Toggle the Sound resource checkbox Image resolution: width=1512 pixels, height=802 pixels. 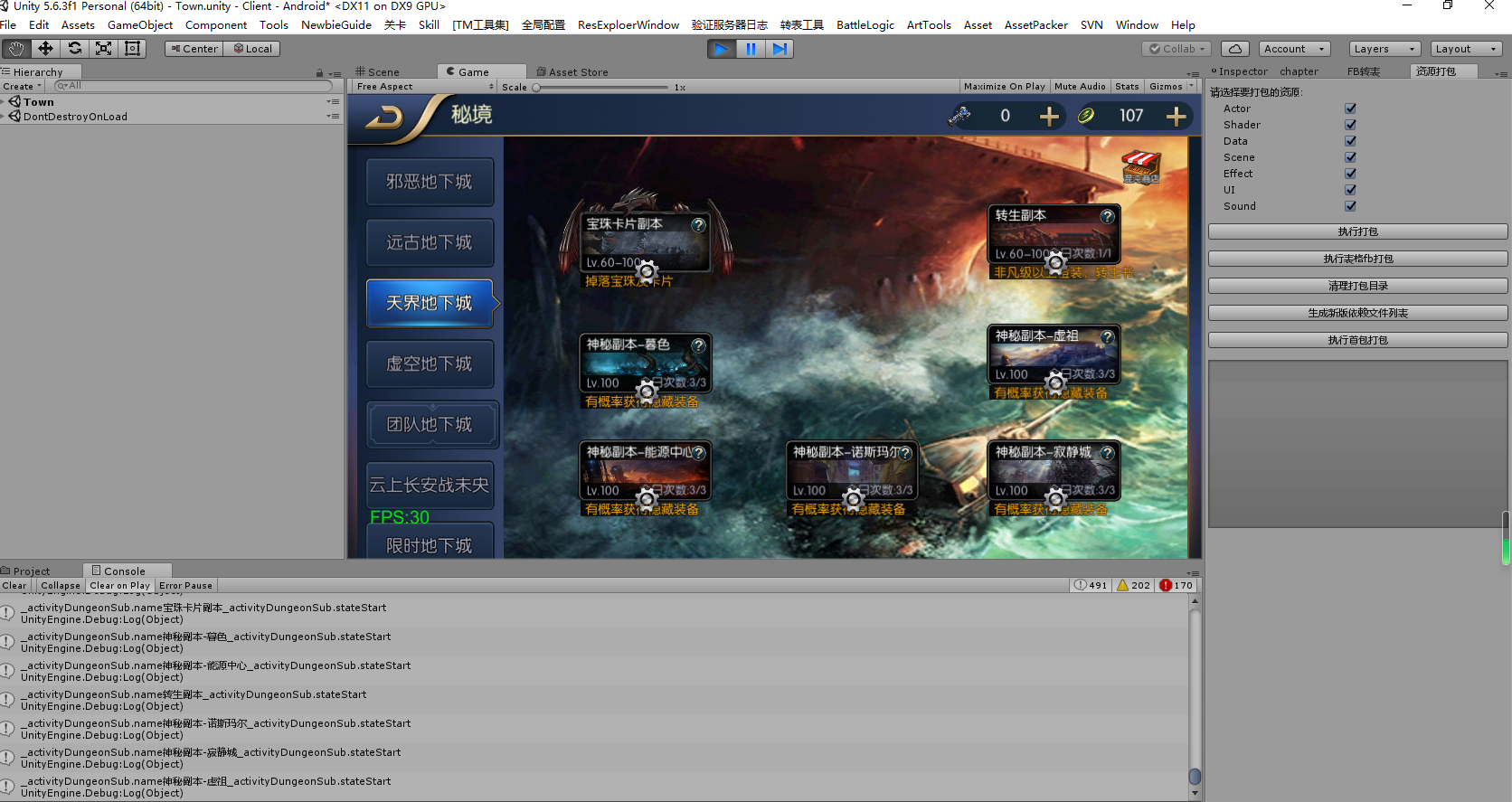point(1350,206)
